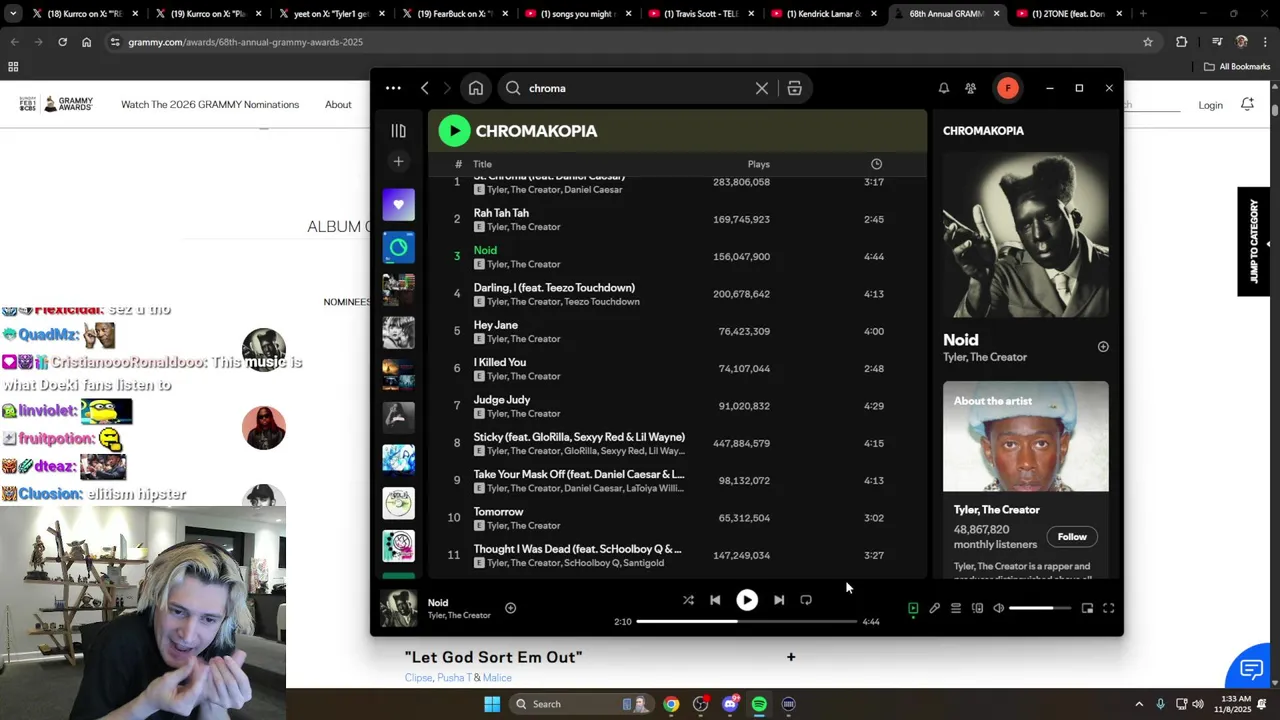Open the Spotify miniplayer

tap(1087, 608)
